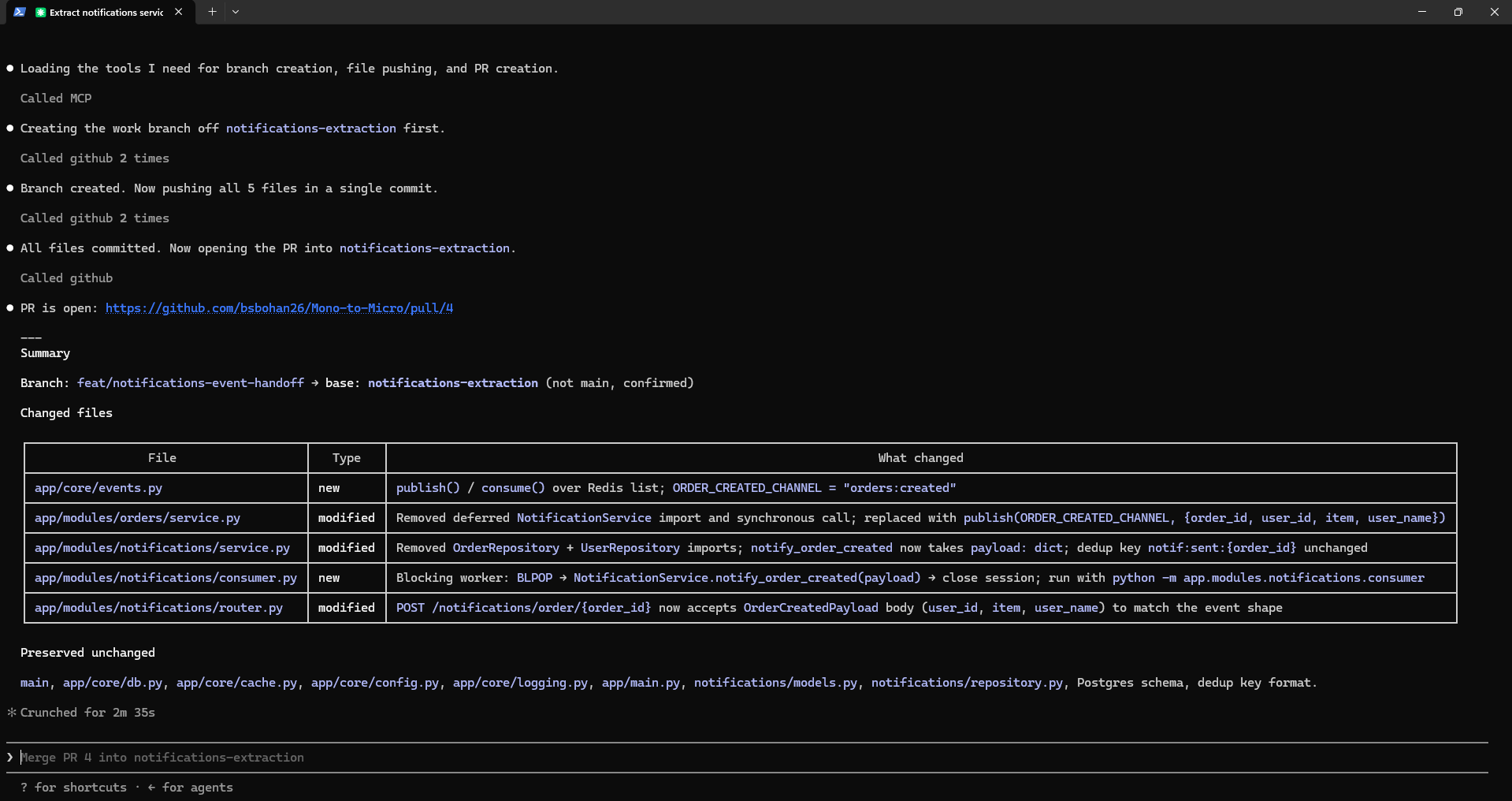Select the "Extract notifications servic" tab
The image size is (1512, 801).
(x=100, y=12)
